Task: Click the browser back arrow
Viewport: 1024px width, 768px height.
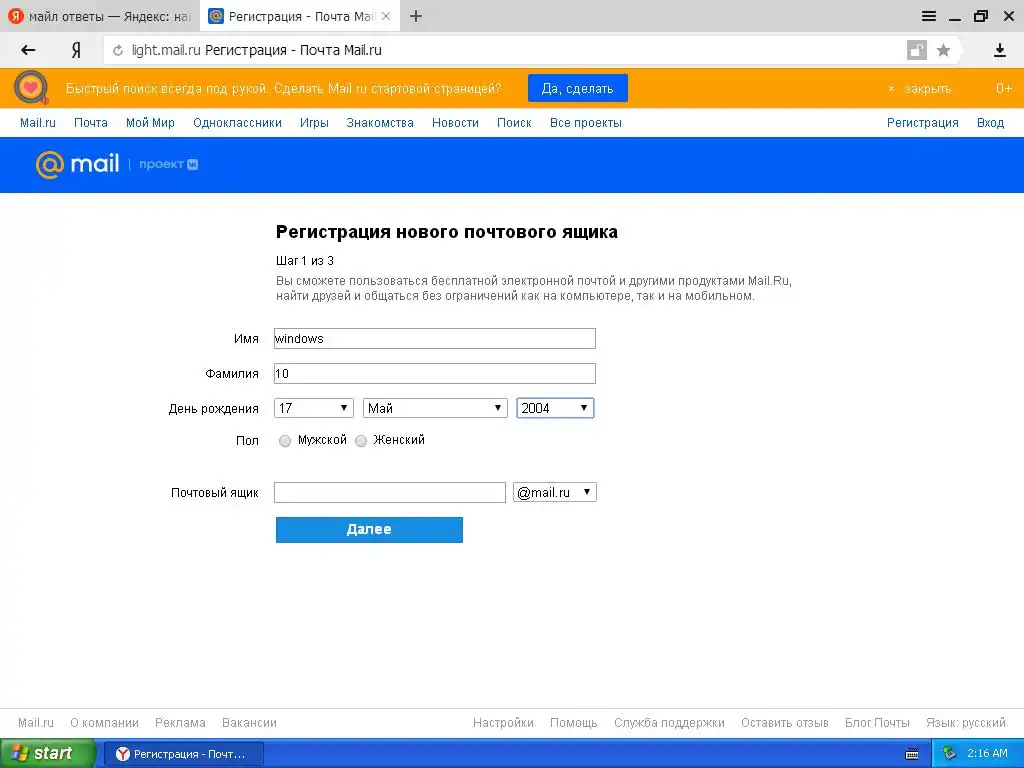Action: (x=28, y=50)
